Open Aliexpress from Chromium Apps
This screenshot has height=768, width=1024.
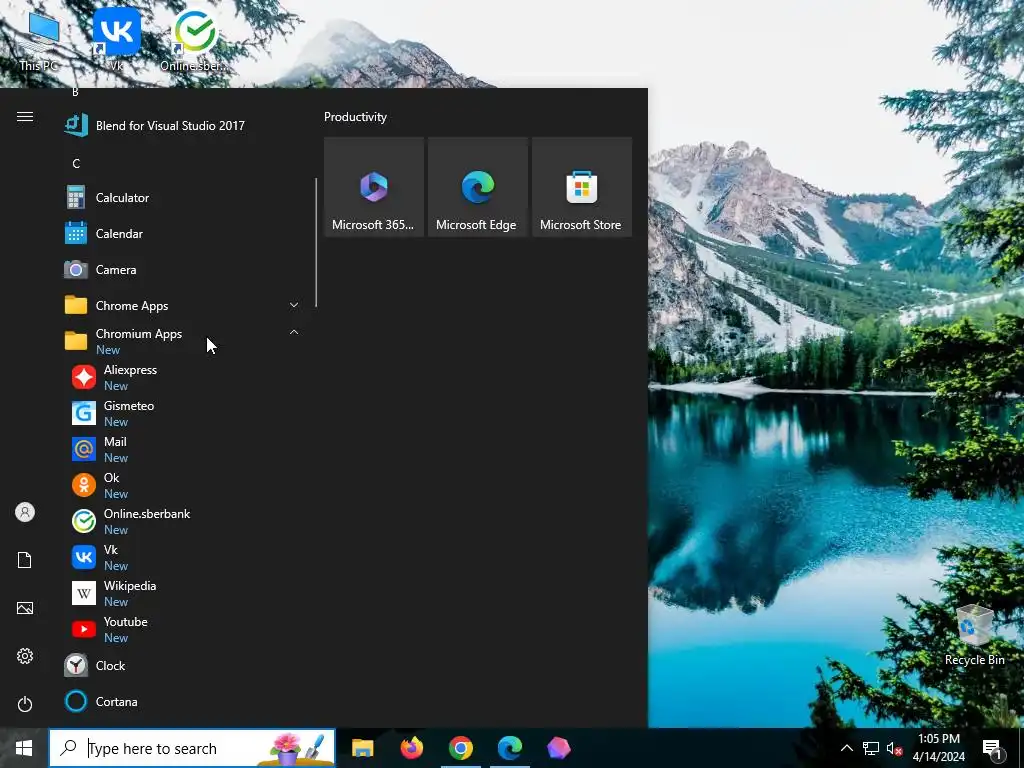pos(183,377)
